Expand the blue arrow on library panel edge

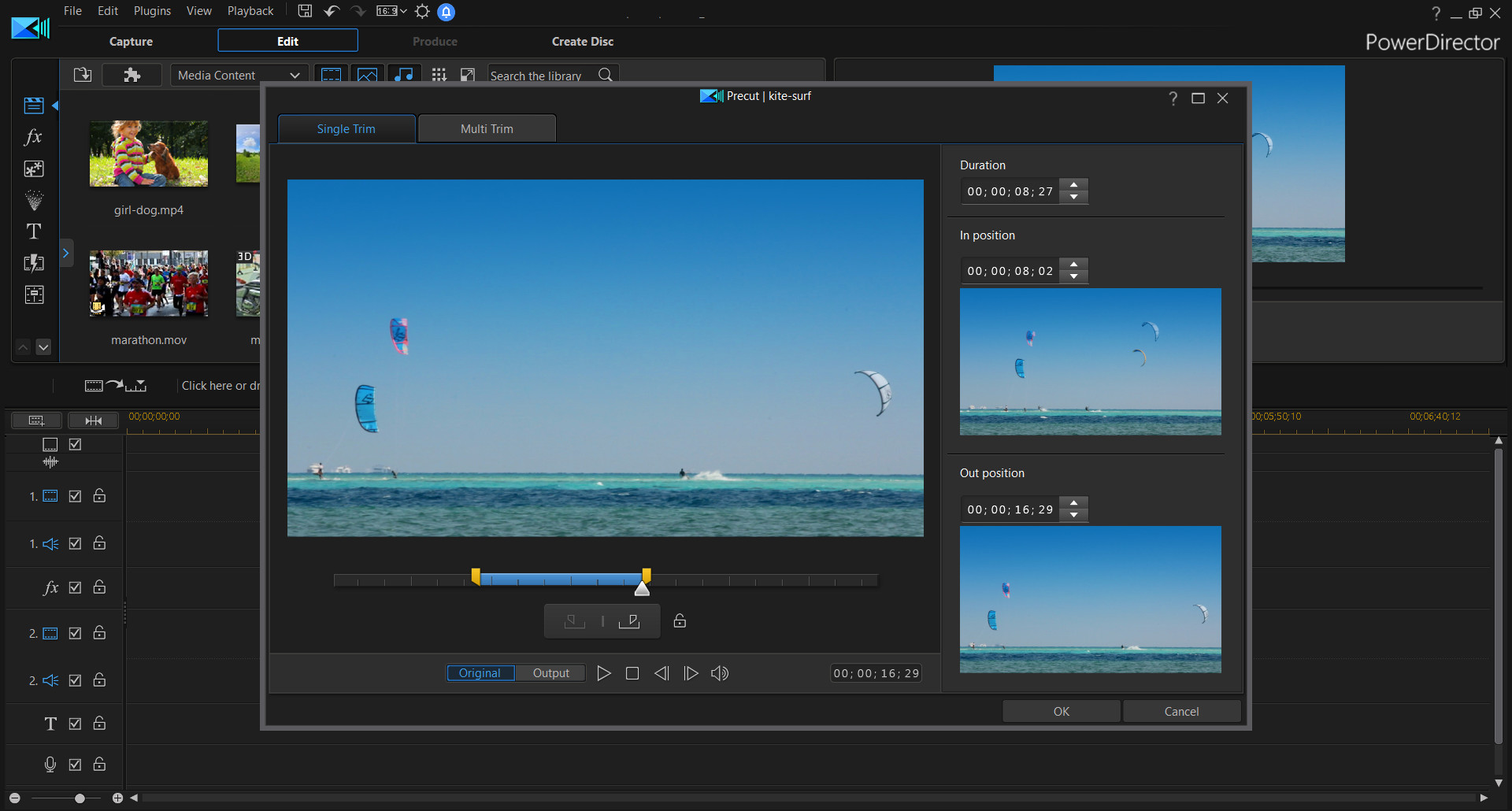[x=66, y=253]
